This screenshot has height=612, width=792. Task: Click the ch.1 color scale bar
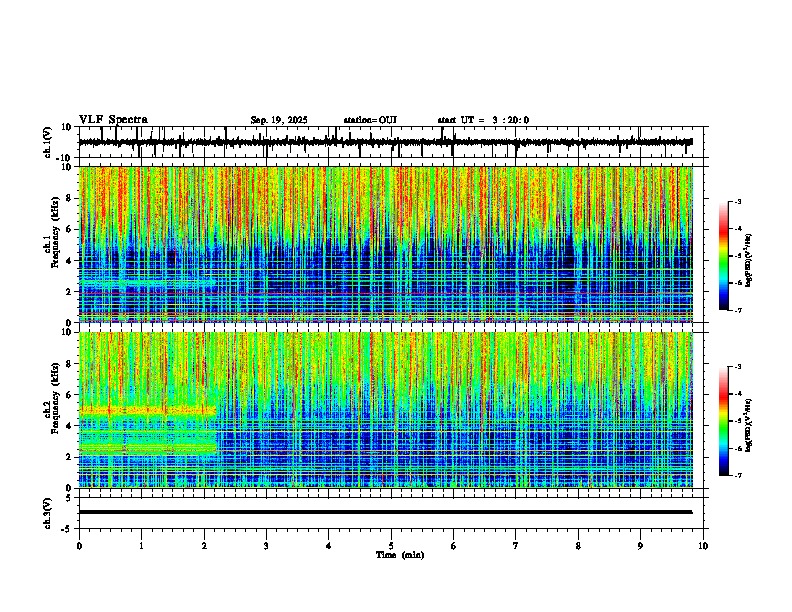724,256
